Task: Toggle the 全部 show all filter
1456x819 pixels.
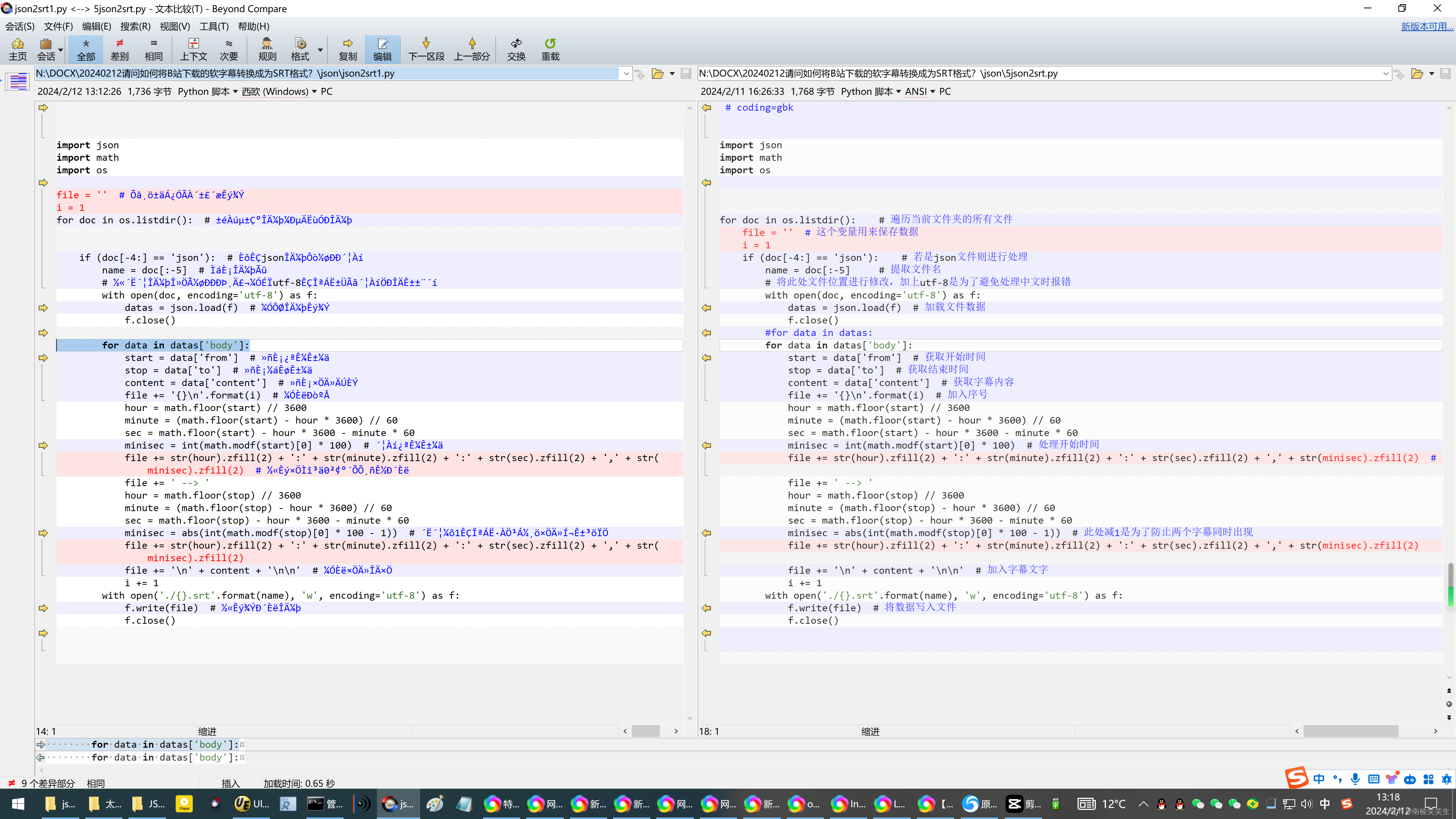Action: tap(86, 49)
